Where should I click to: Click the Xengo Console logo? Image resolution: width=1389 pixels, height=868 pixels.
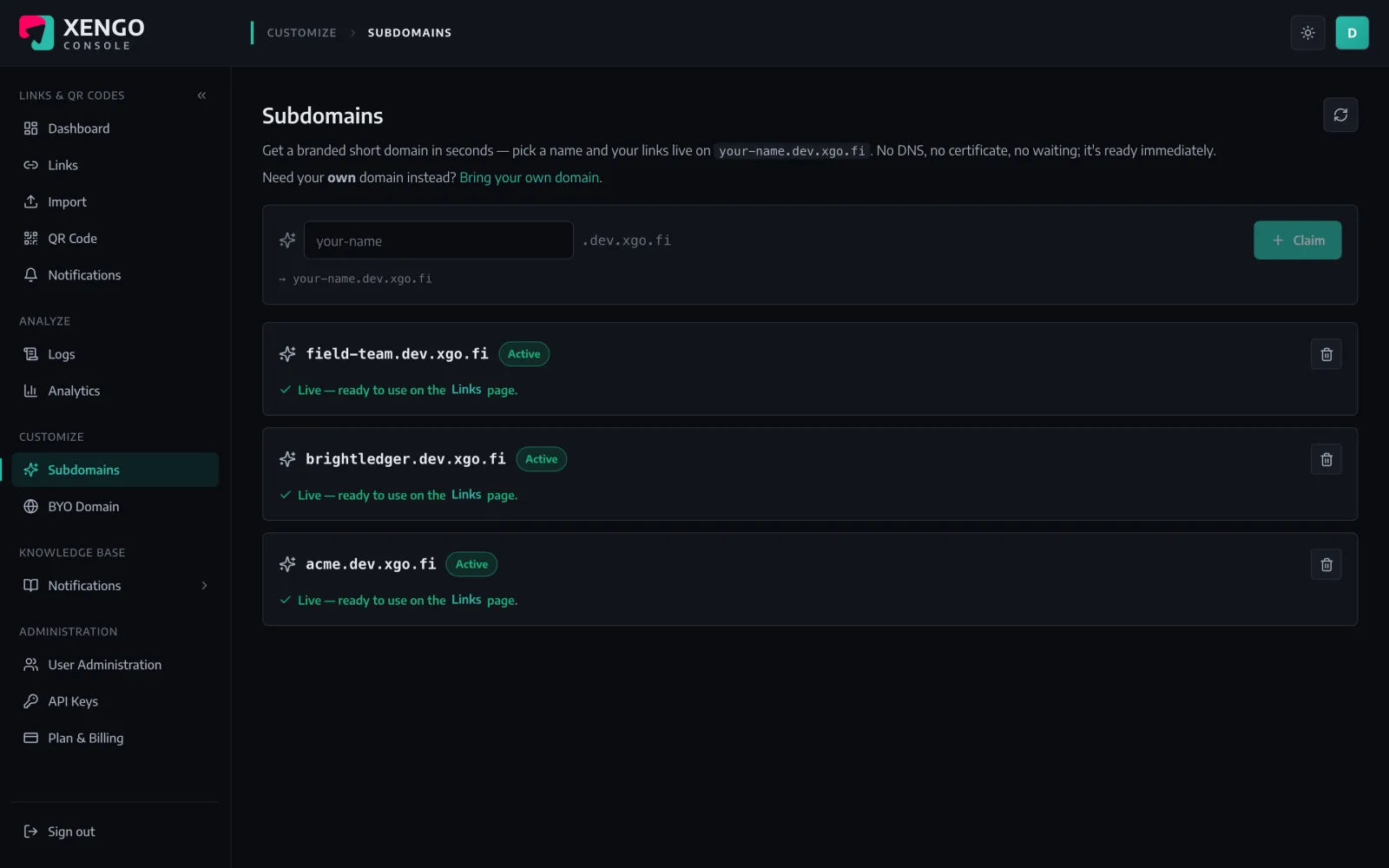coord(82,33)
